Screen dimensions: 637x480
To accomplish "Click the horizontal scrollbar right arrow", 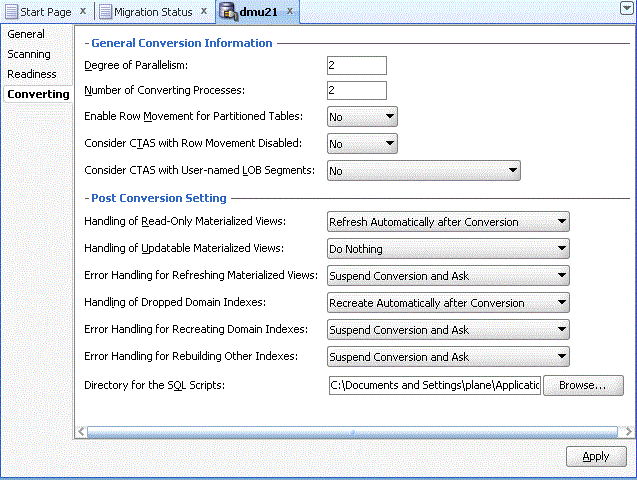I will [628, 431].
